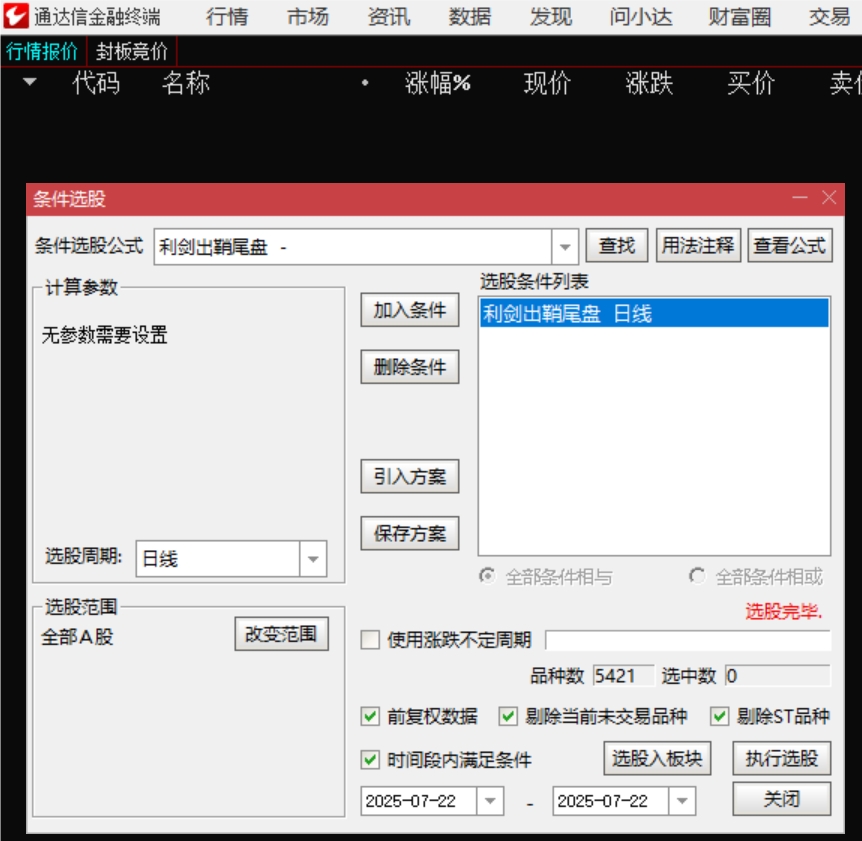
Task: Click the 用法注释 button
Action: [x=698, y=245]
